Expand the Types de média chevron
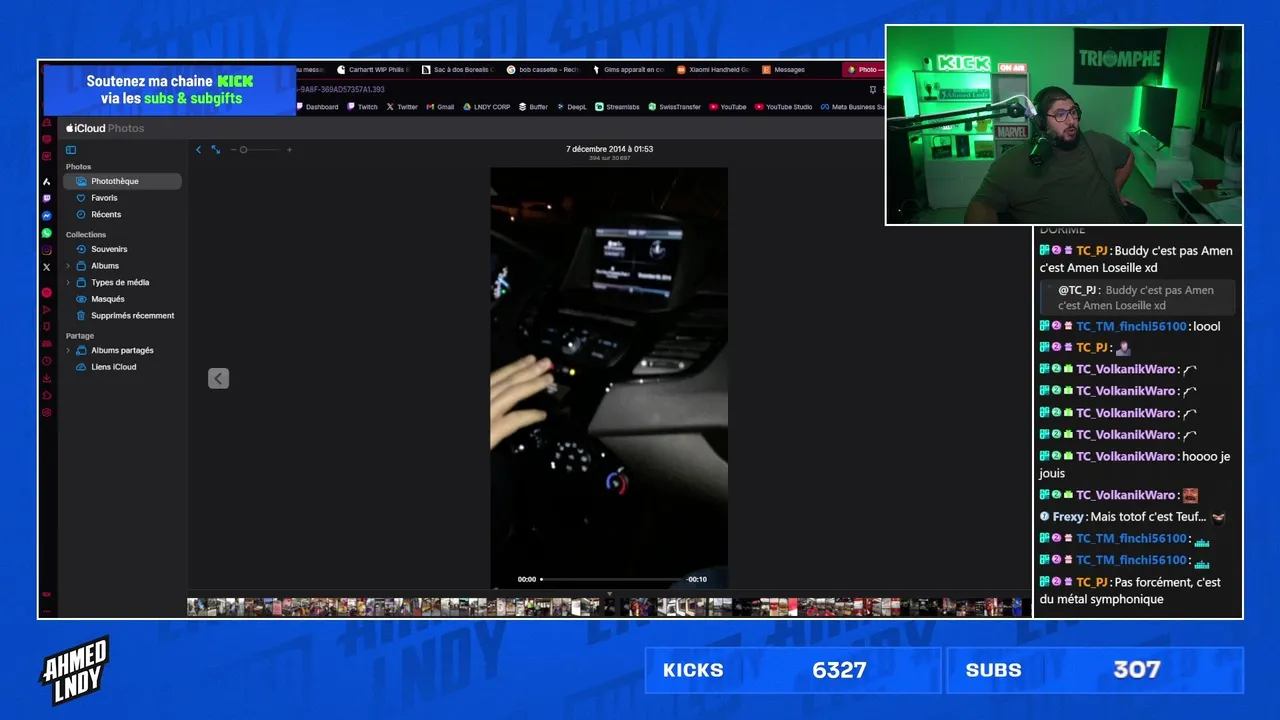 tap(68, 282)
